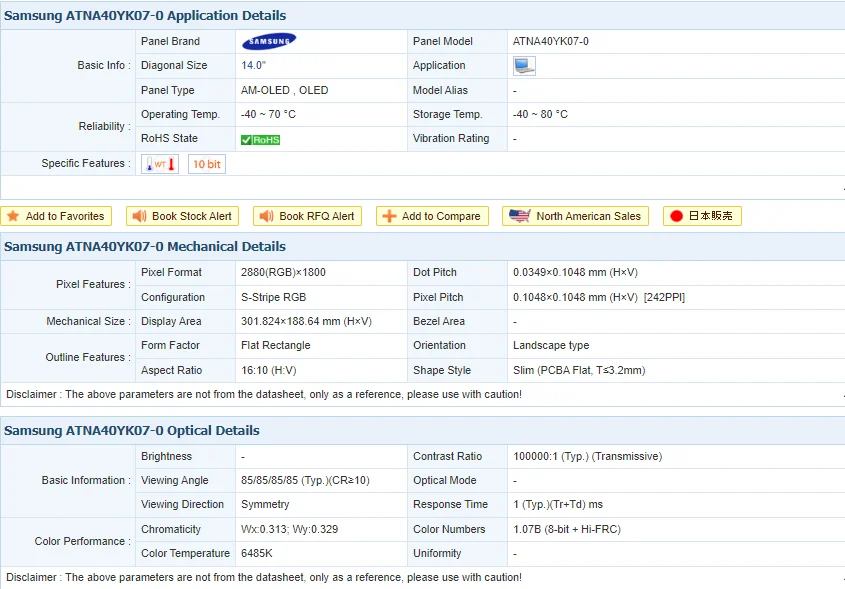Select the Mechanical Details section heading
Screen dimensions: 845x589
coord(145,247)
